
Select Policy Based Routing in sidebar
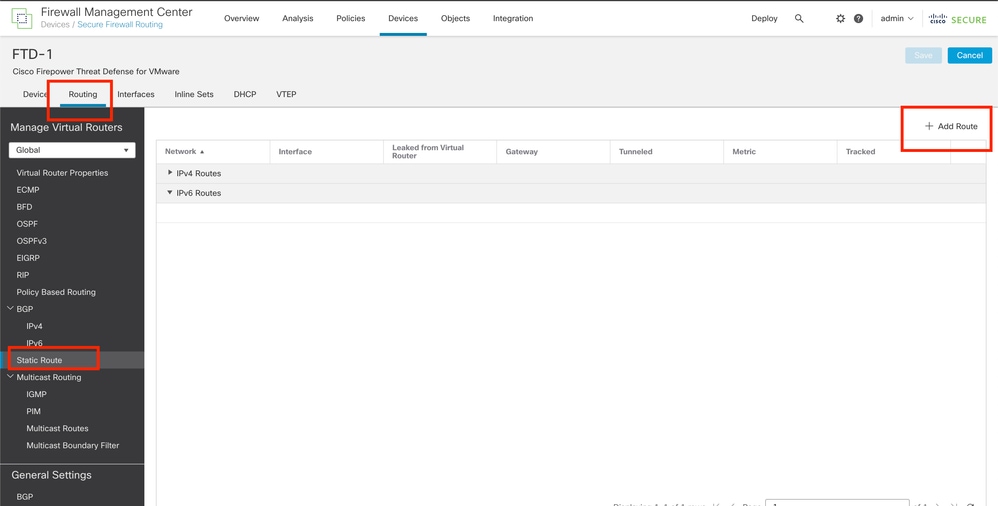click(x=56, y=292)
